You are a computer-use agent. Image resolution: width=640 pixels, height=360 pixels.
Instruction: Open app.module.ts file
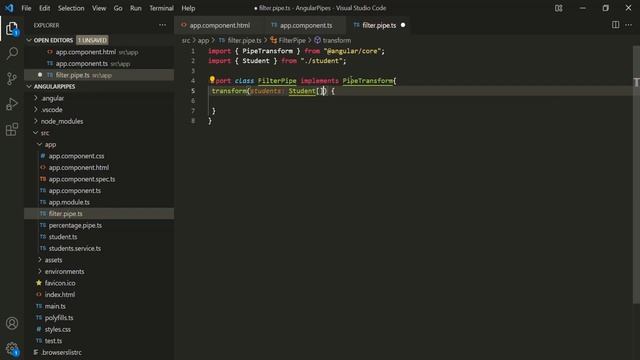coord(69,202)
